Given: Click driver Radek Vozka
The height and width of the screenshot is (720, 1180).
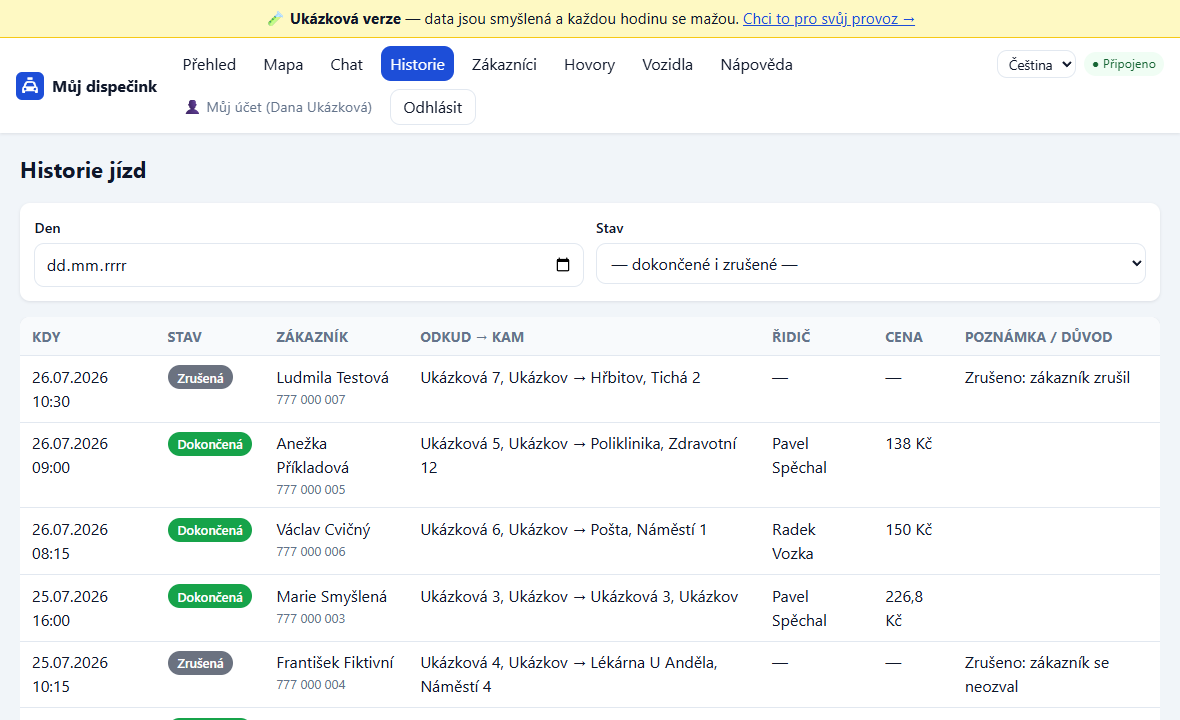Looking at the screenshot, I should (794, 542).
